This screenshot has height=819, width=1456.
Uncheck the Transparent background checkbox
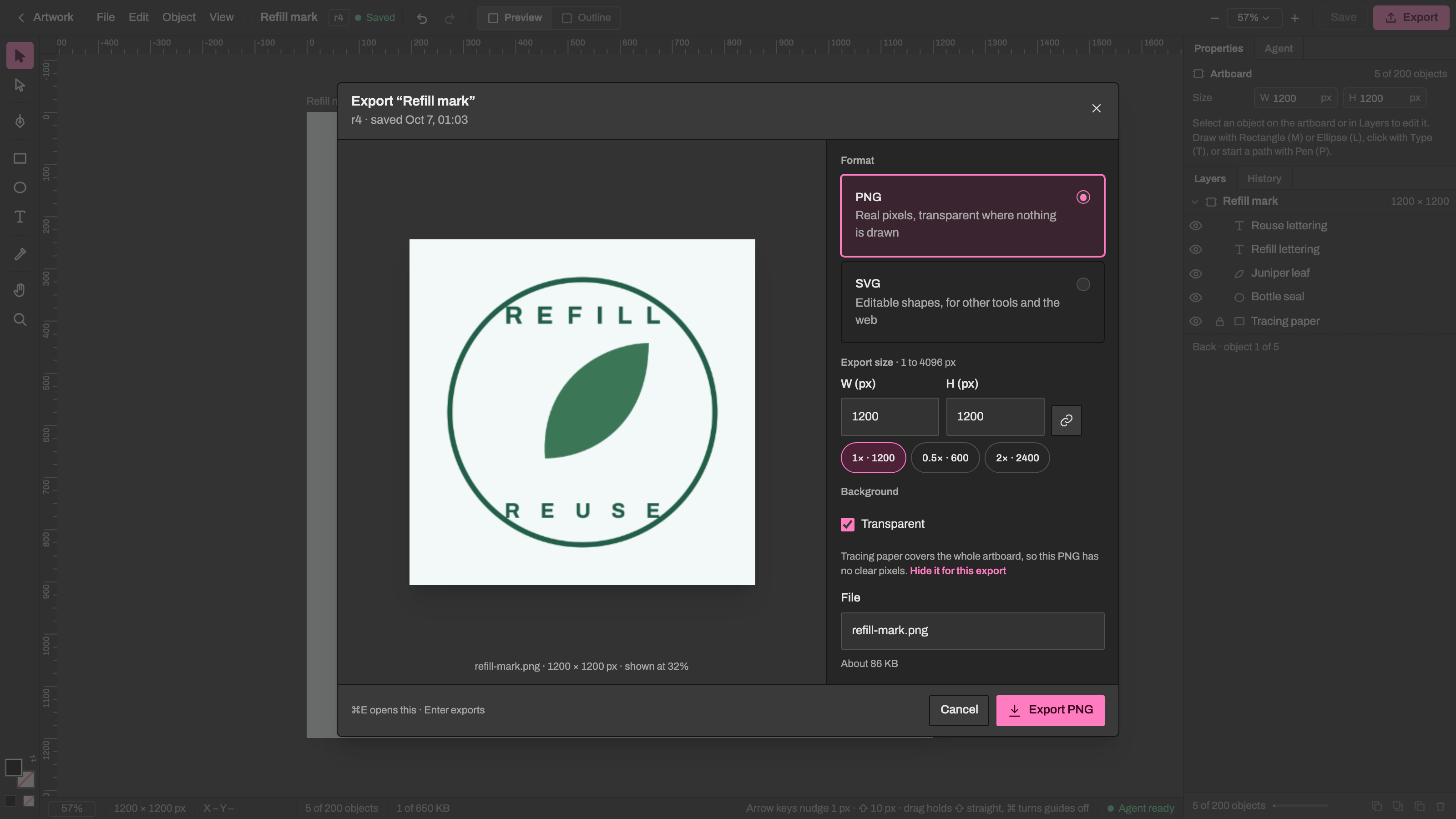click(847, 525)
